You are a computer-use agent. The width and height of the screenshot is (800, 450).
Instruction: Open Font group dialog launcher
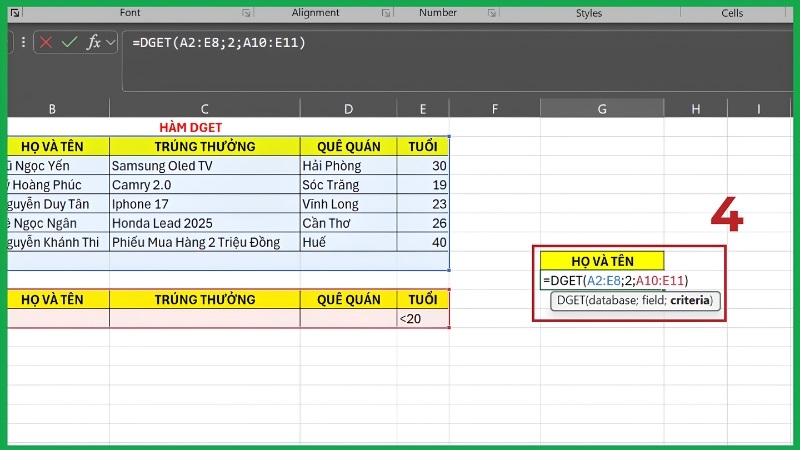click(x=246, y=13)
